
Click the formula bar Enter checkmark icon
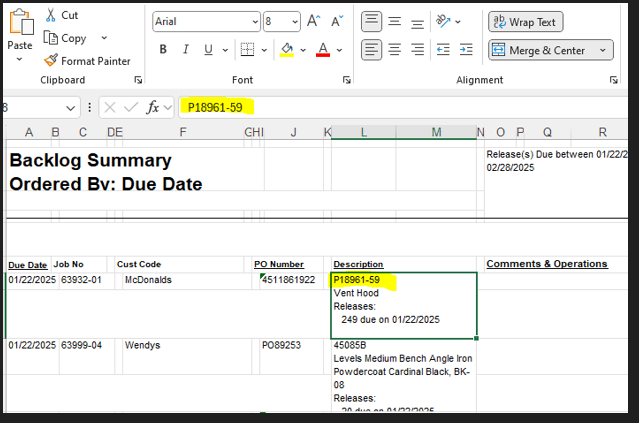click(130, 108)
